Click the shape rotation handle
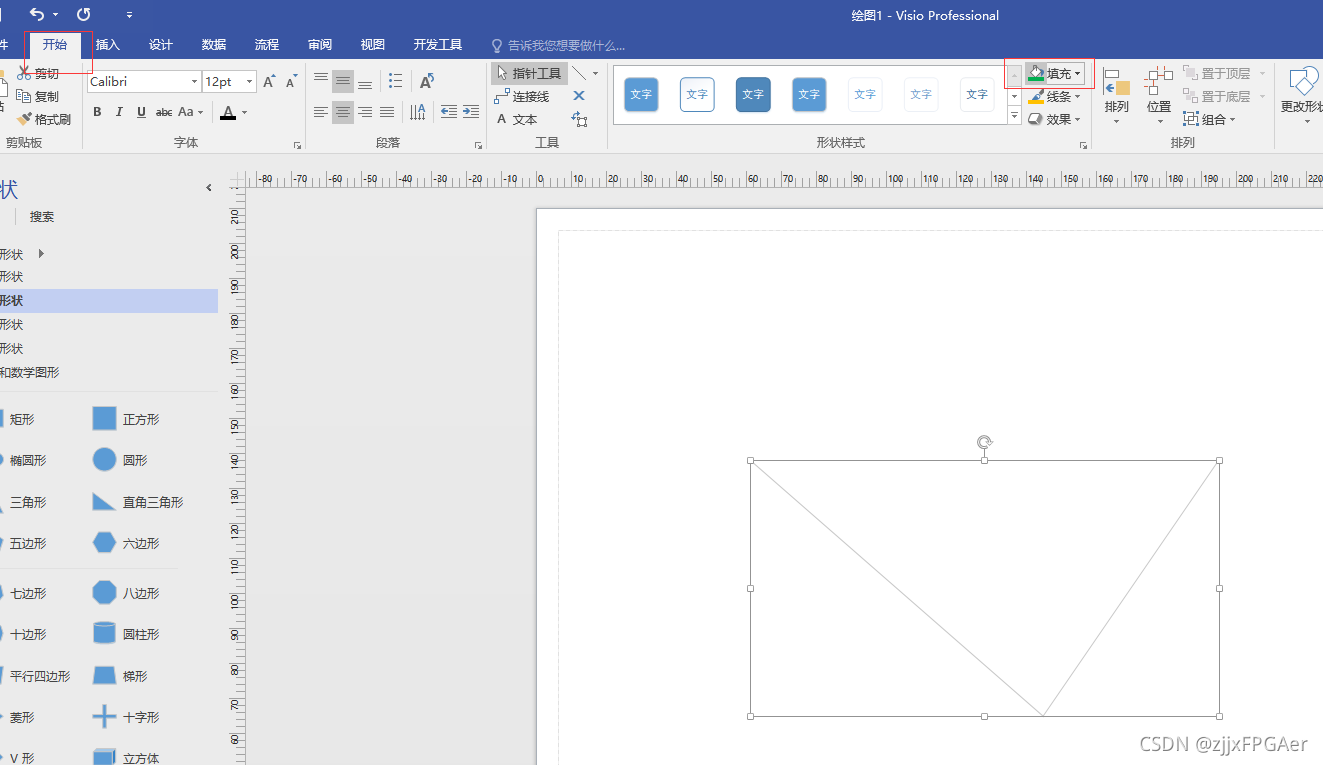Screen dimensions: 1323x765 coord(985,442)
